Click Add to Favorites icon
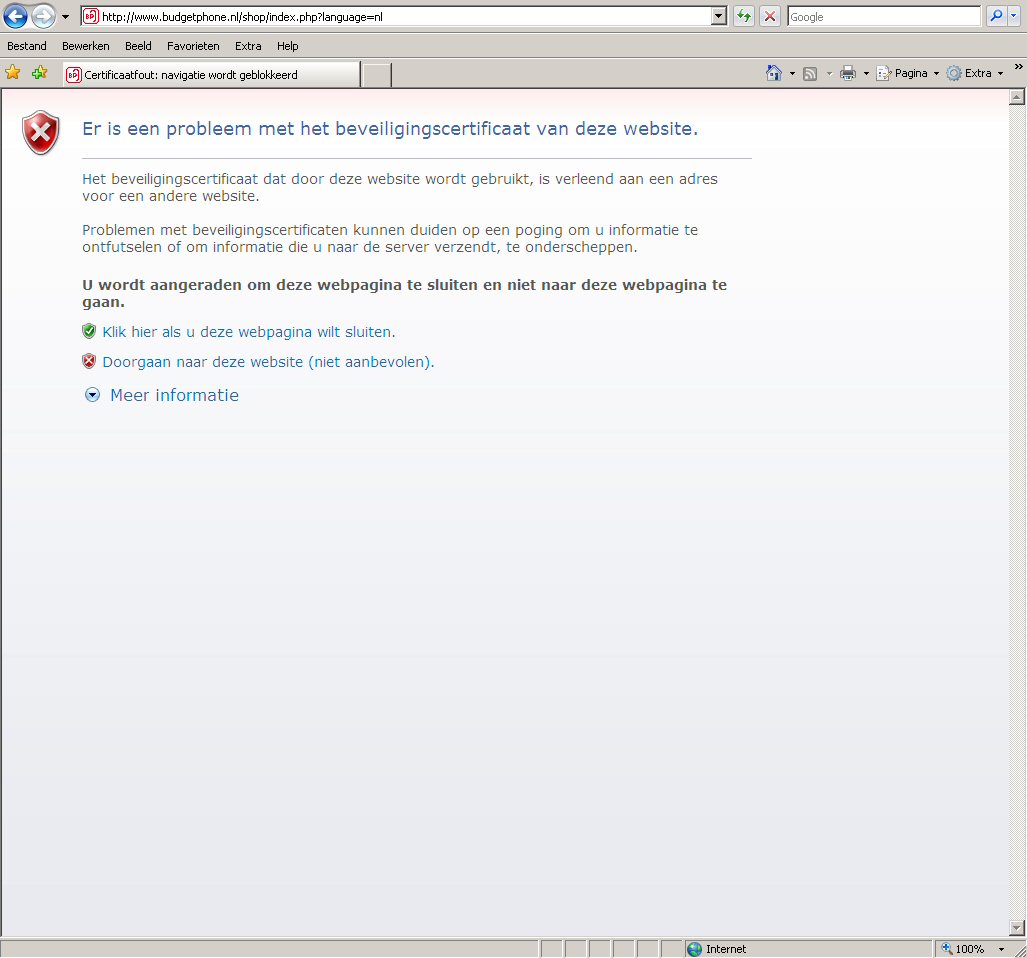 (x=39, y=73)
